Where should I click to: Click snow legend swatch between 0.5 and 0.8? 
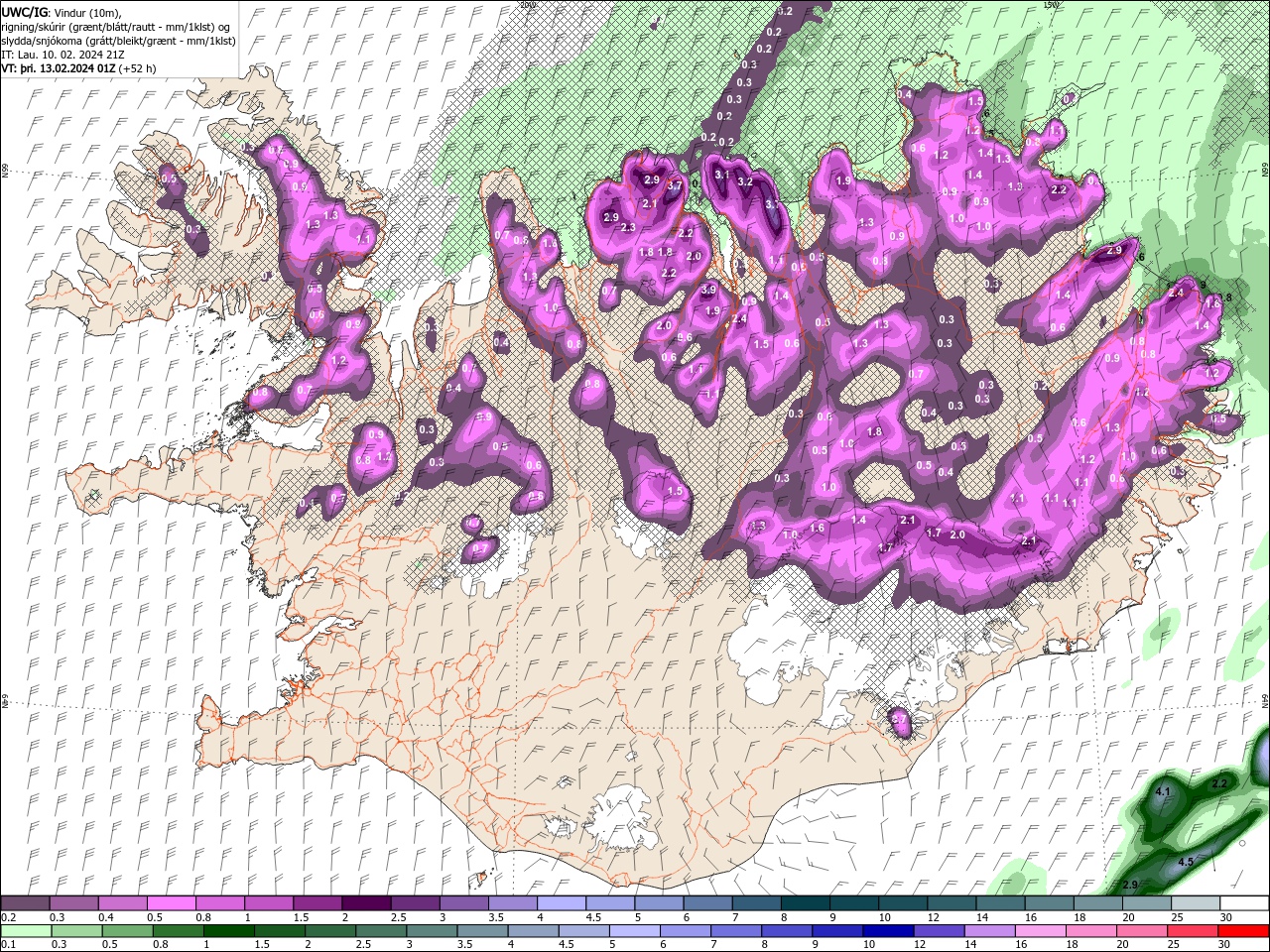[x=171, y=903]
